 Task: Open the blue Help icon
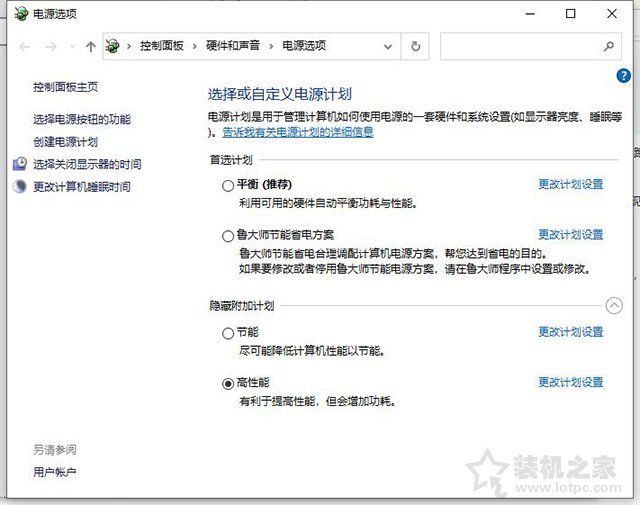pyautogui.click(x=623, y=76)
